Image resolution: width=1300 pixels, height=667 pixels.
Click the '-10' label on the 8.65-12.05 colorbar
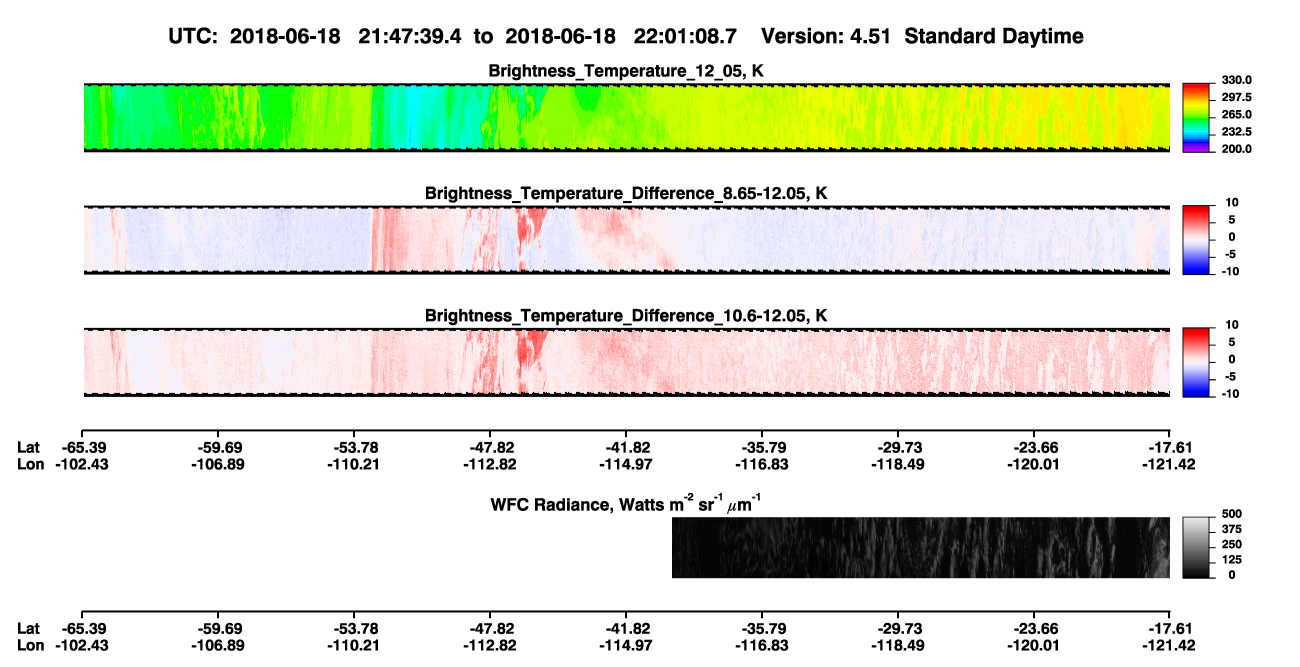[1230, 272]
